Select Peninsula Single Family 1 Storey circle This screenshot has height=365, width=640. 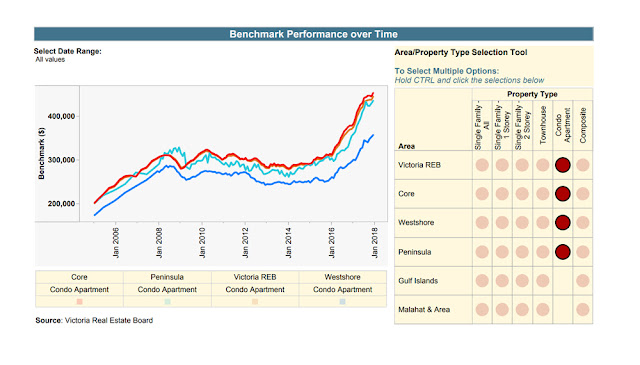coord(502,251)
